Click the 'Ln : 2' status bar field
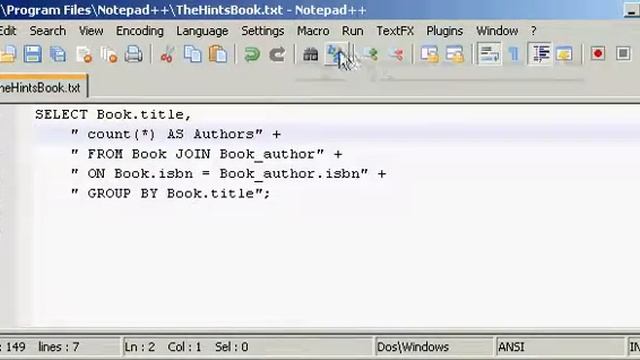This screenshot has height=360, width=640. (x=140, y=347)
